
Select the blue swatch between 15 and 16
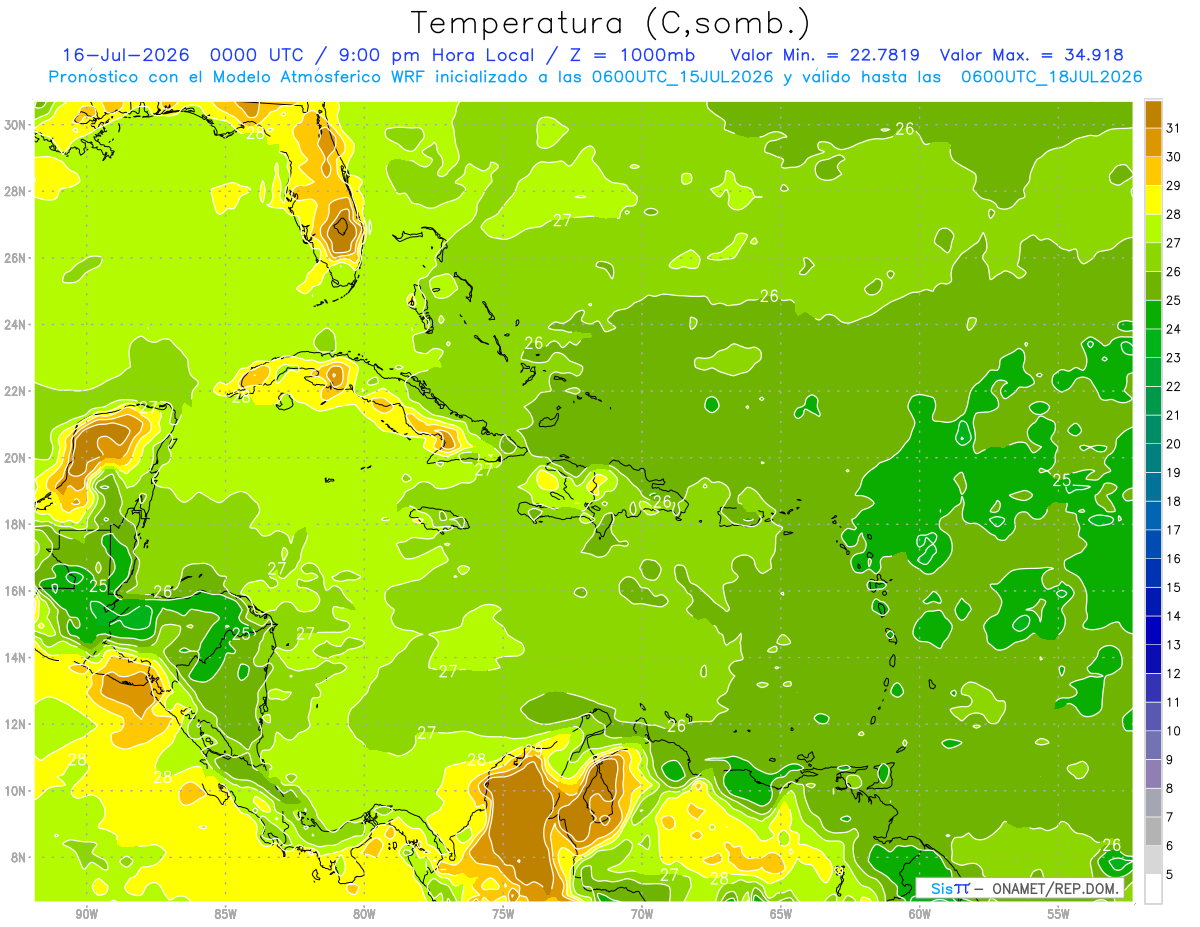(1153, 573)
